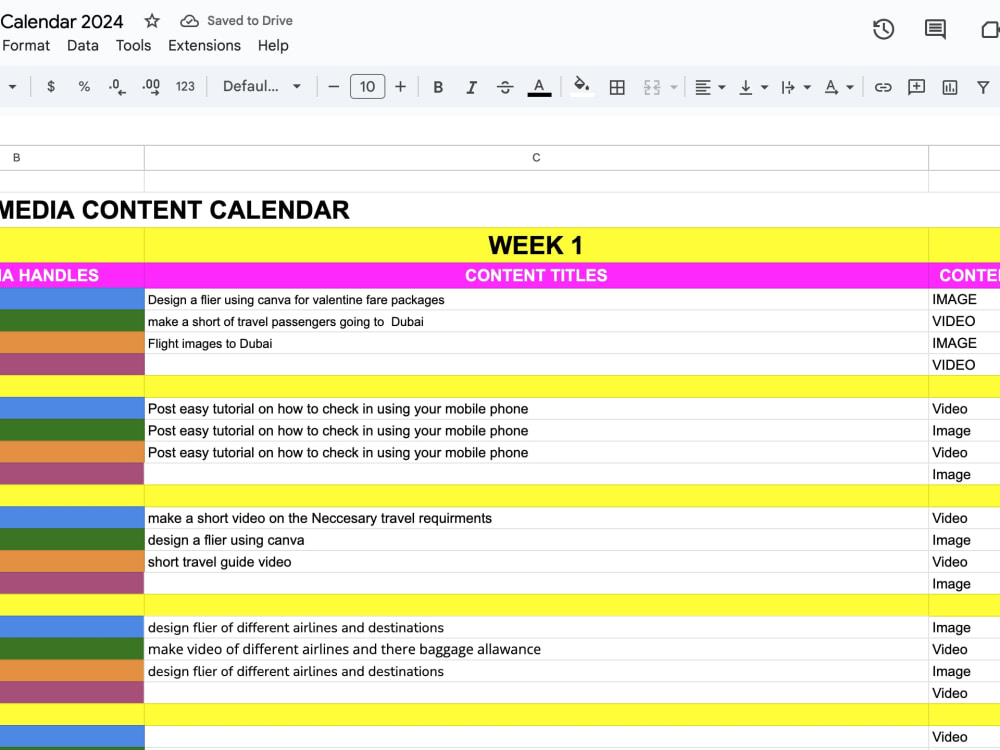Open the font family dropdown Defaul...
The height and width of the screenshot is (750, 1000).
(x=261, y=87)
